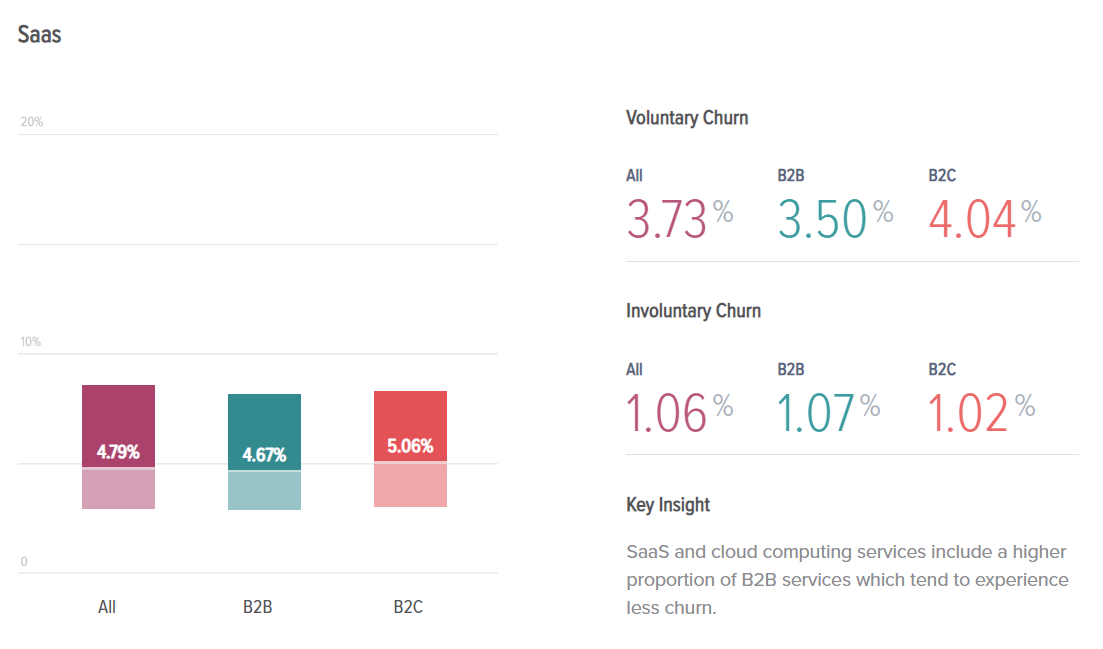The width and height of the screenshot is (1103, 649).
Task: Click the Key Insight heading
Action: (668, 505)
